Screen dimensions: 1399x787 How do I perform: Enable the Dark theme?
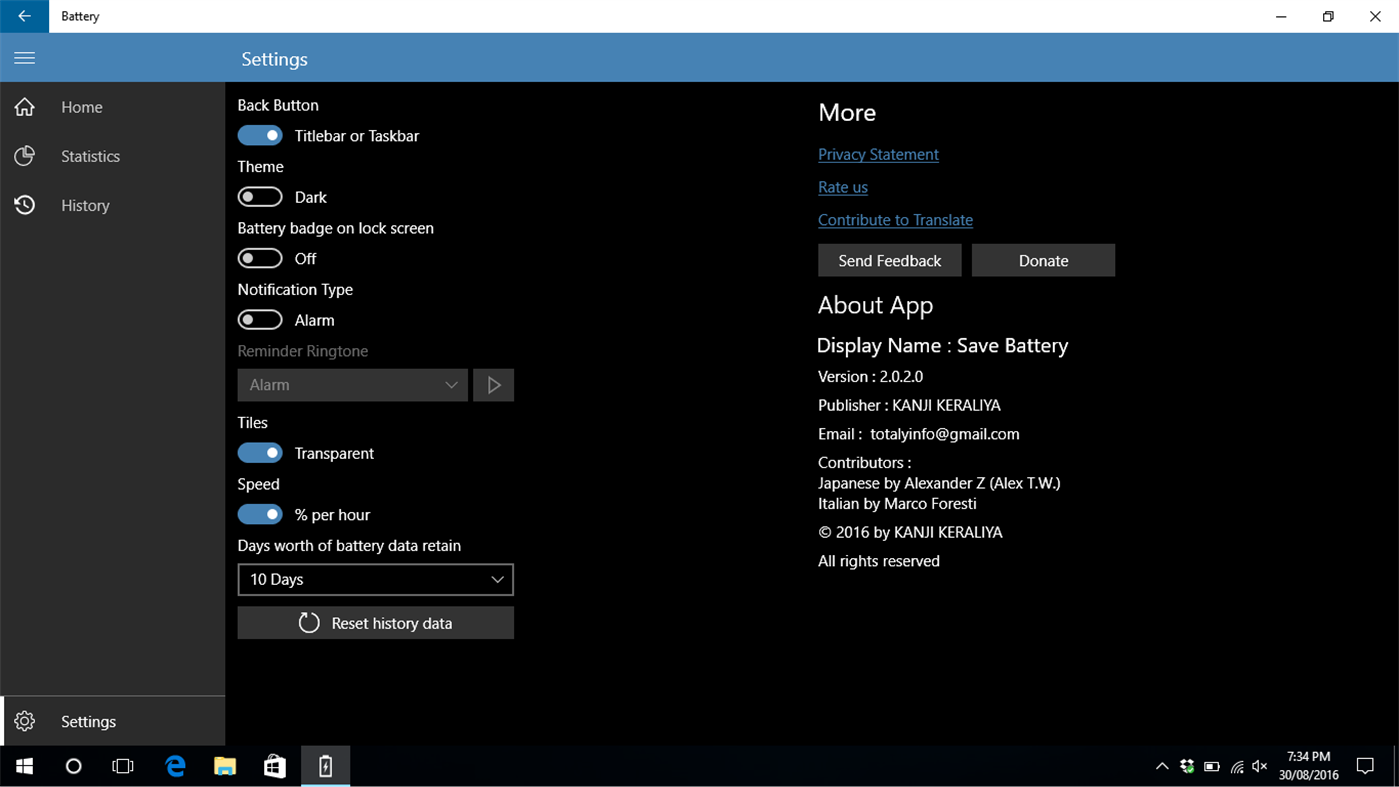click(x=260, y=196)
